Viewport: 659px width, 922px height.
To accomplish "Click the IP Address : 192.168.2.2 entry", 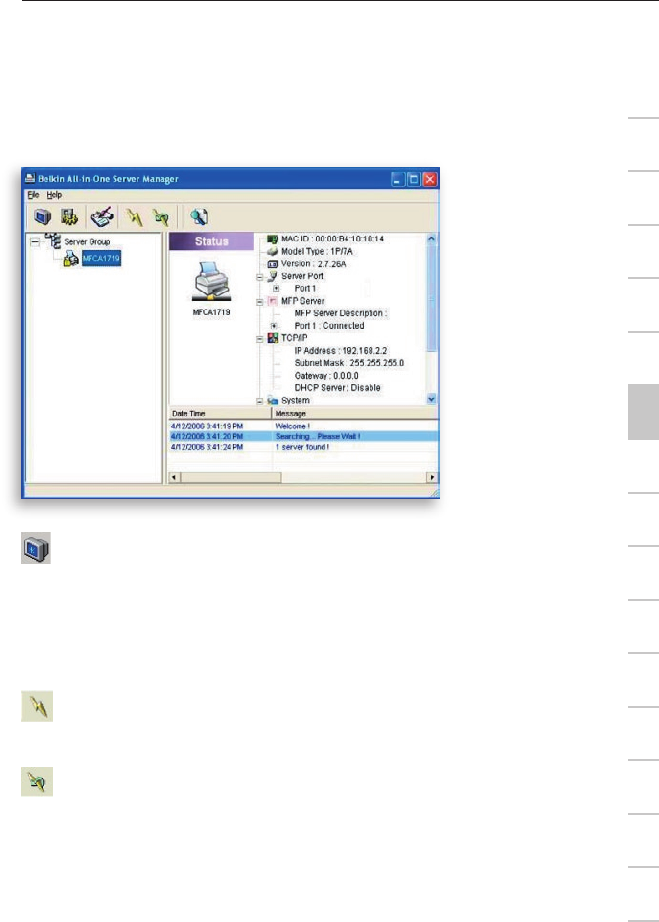I will 341,350.
